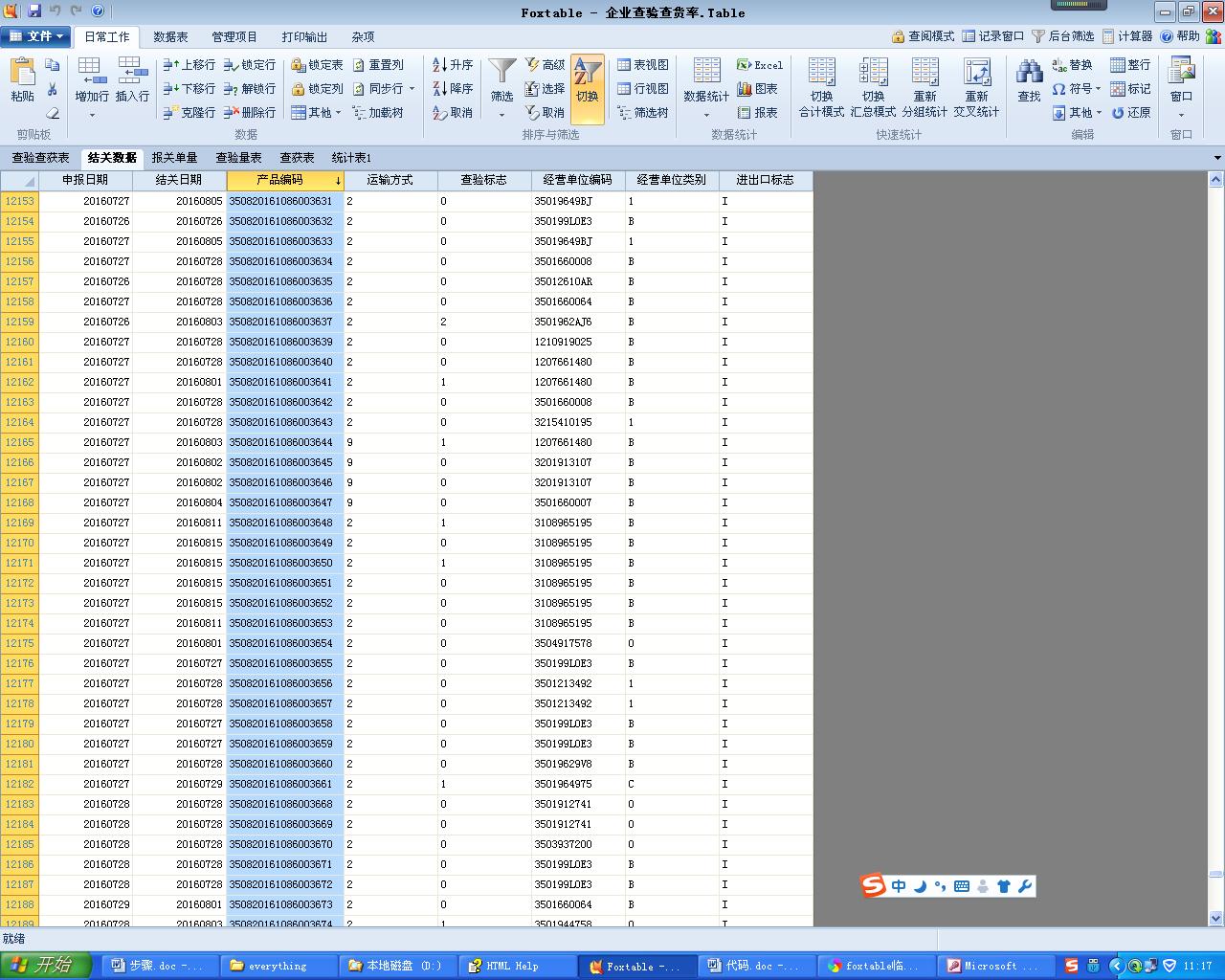Switch to the 管理项目 ribbon tab

234,37
